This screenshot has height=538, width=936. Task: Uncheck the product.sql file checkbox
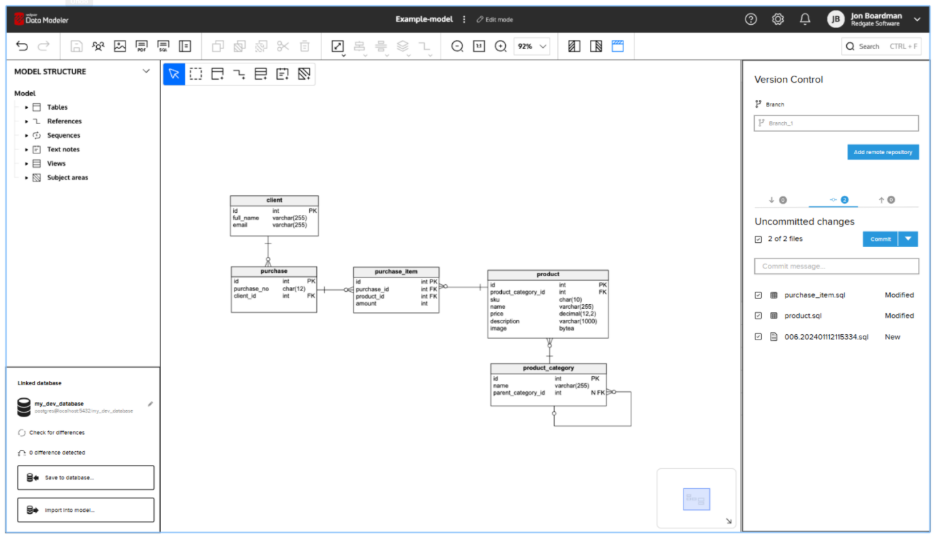coord(759,316)
